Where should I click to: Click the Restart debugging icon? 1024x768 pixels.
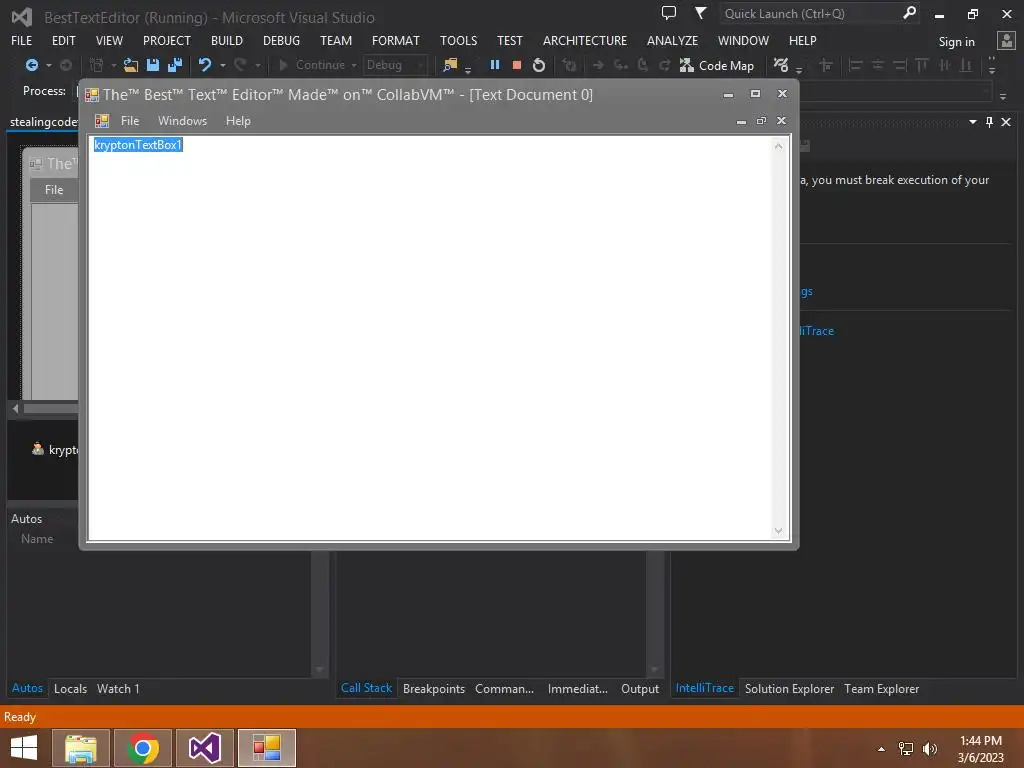pyautogui.click(x=539, y=65)
